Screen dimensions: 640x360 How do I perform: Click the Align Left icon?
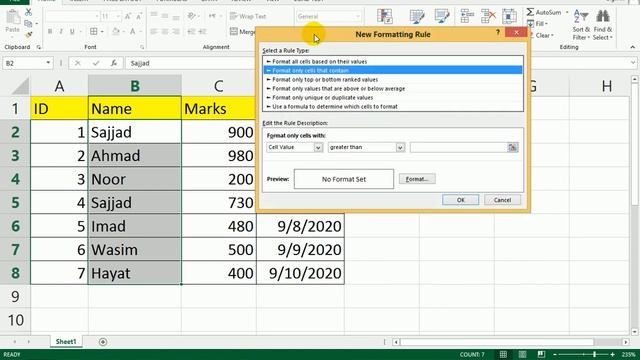pyautogui.click(x=154, y=31)
